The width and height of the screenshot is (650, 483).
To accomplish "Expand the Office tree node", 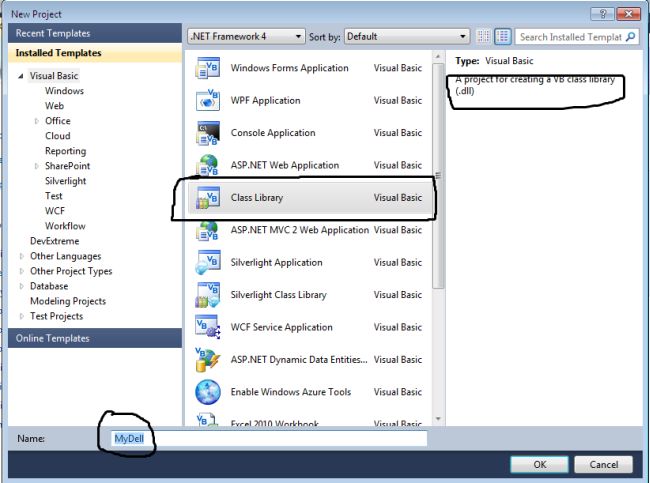I will [36, 121].
